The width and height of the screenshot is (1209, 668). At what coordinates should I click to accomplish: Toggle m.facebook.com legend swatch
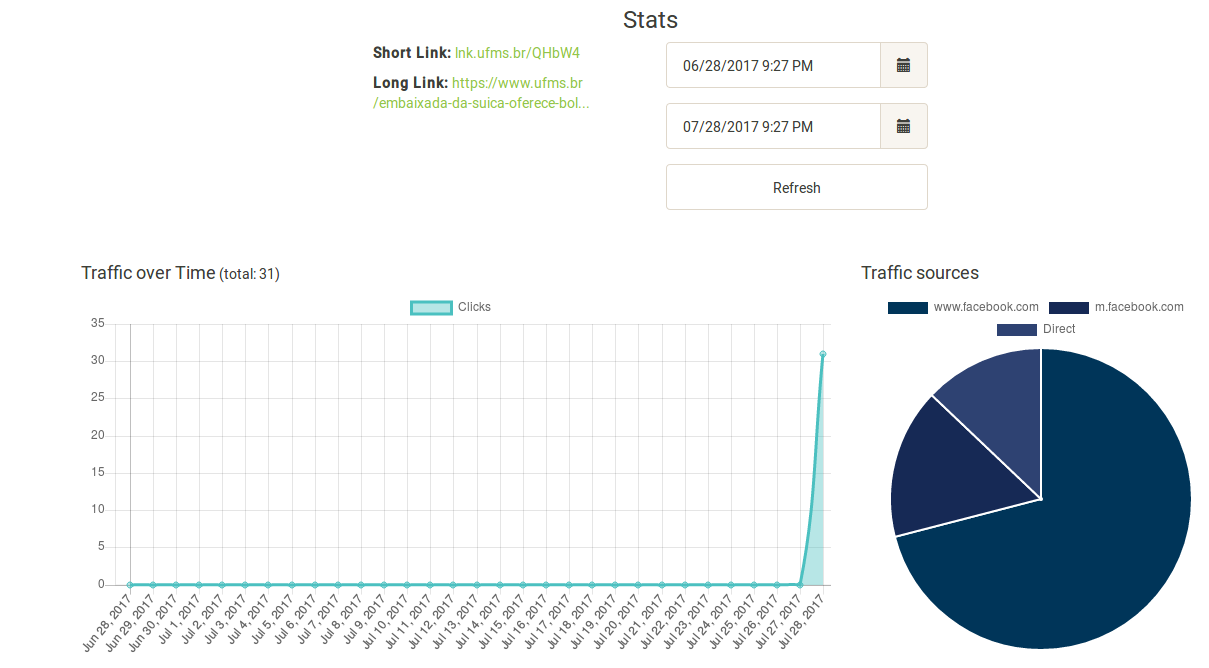[x=1068, y=307]
